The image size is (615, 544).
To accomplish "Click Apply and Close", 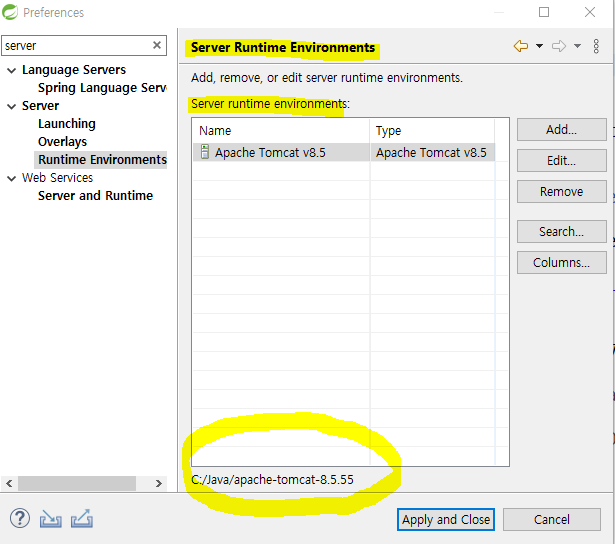I will pos(446,519).
